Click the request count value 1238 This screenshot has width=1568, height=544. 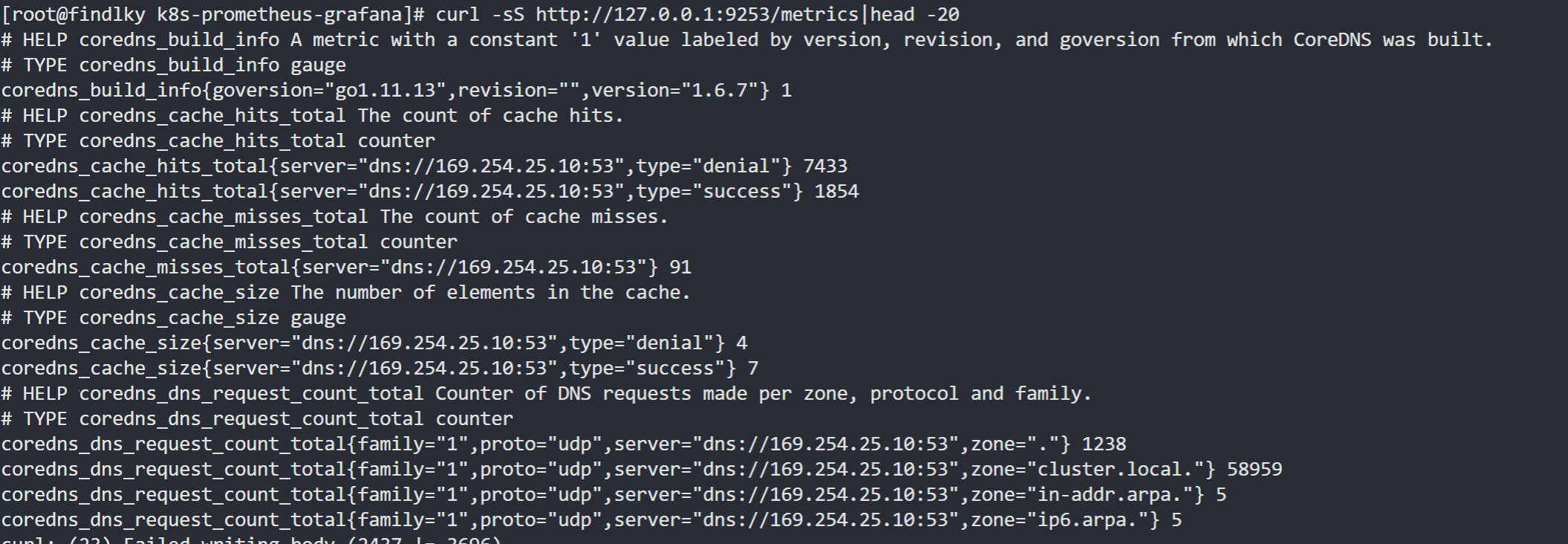click(x=1104, y=444)
